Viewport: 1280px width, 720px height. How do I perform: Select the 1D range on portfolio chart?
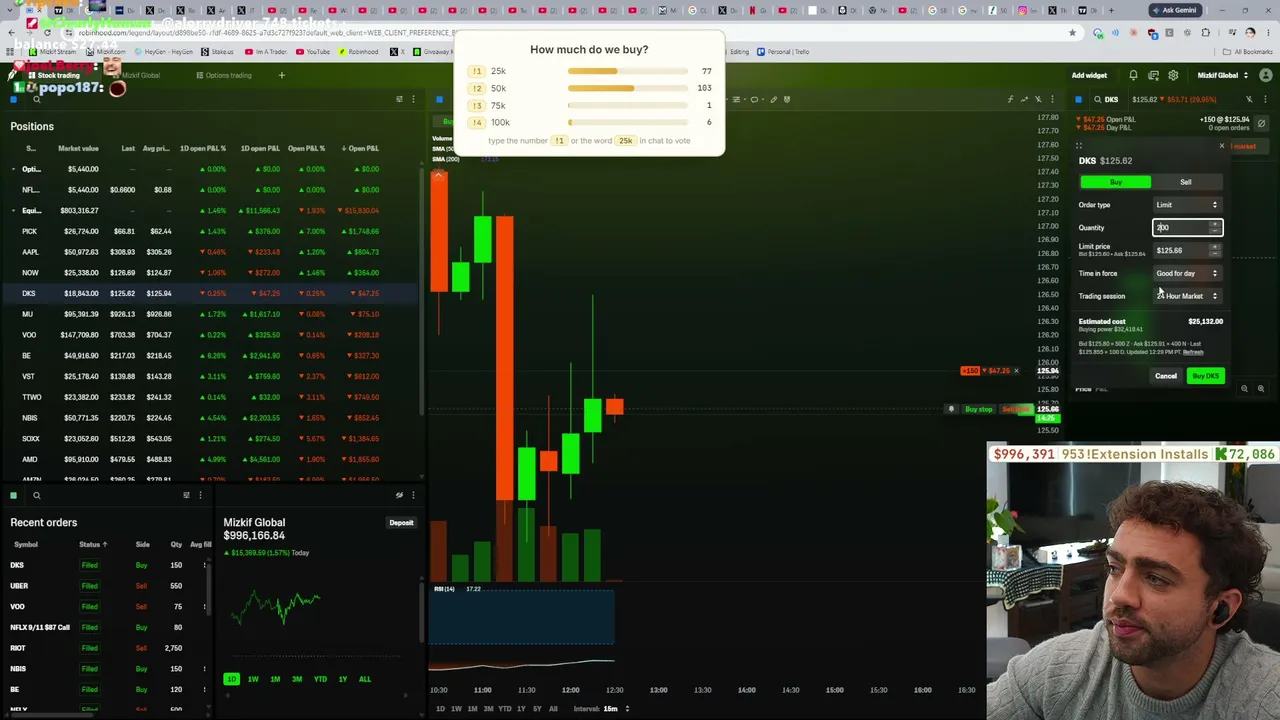coord(231,679)
